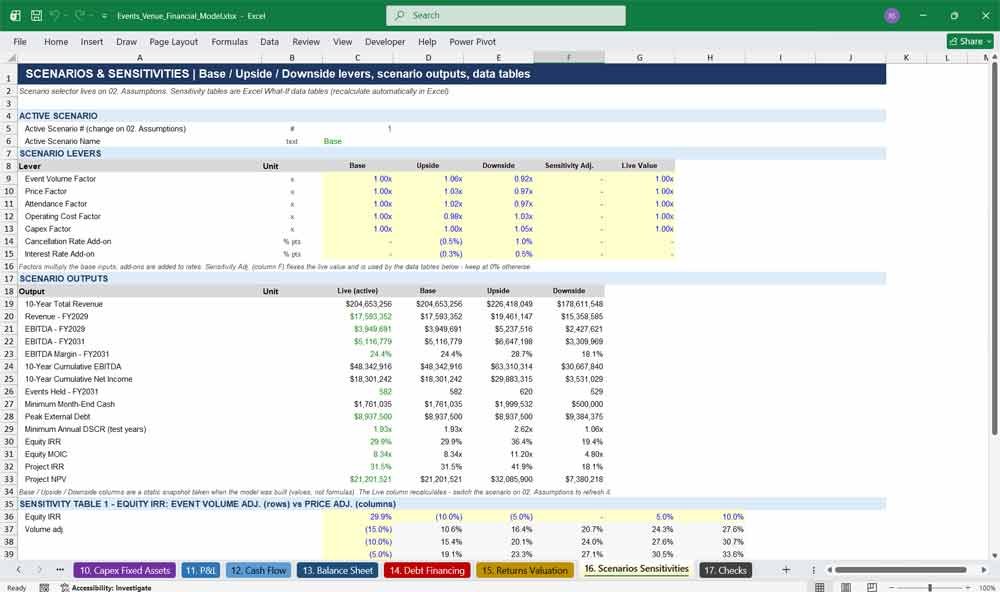Click the vertical scrollbar down arrow
The height and width of the screenshot is (592, 1000).
point(994,556)
